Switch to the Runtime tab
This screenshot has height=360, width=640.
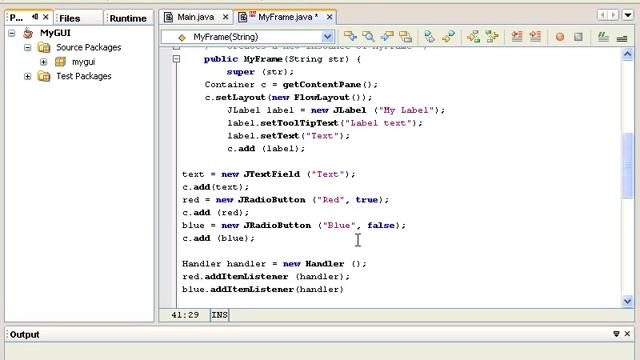[128, 18]
